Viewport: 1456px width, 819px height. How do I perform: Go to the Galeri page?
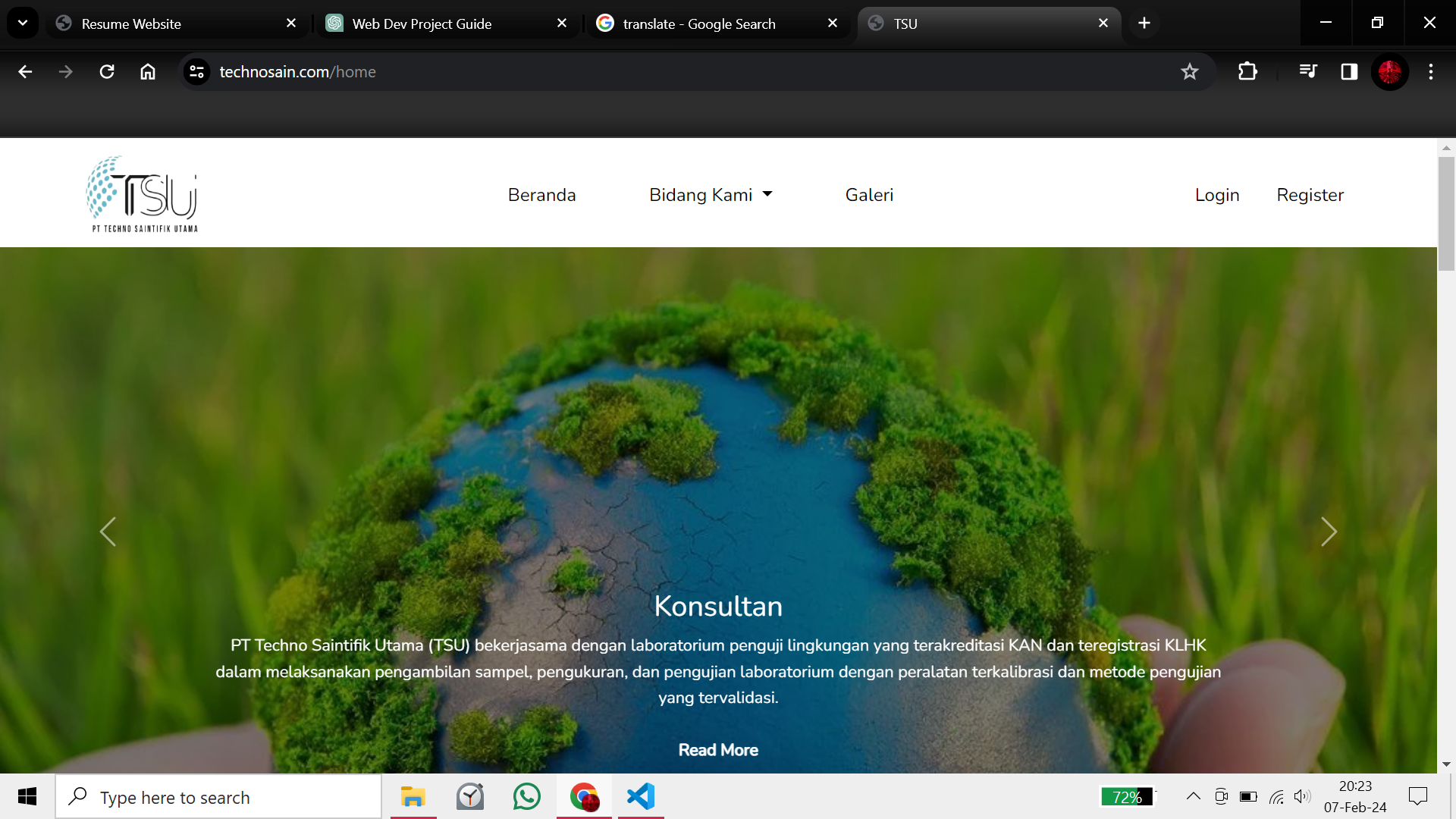(869, 195)
